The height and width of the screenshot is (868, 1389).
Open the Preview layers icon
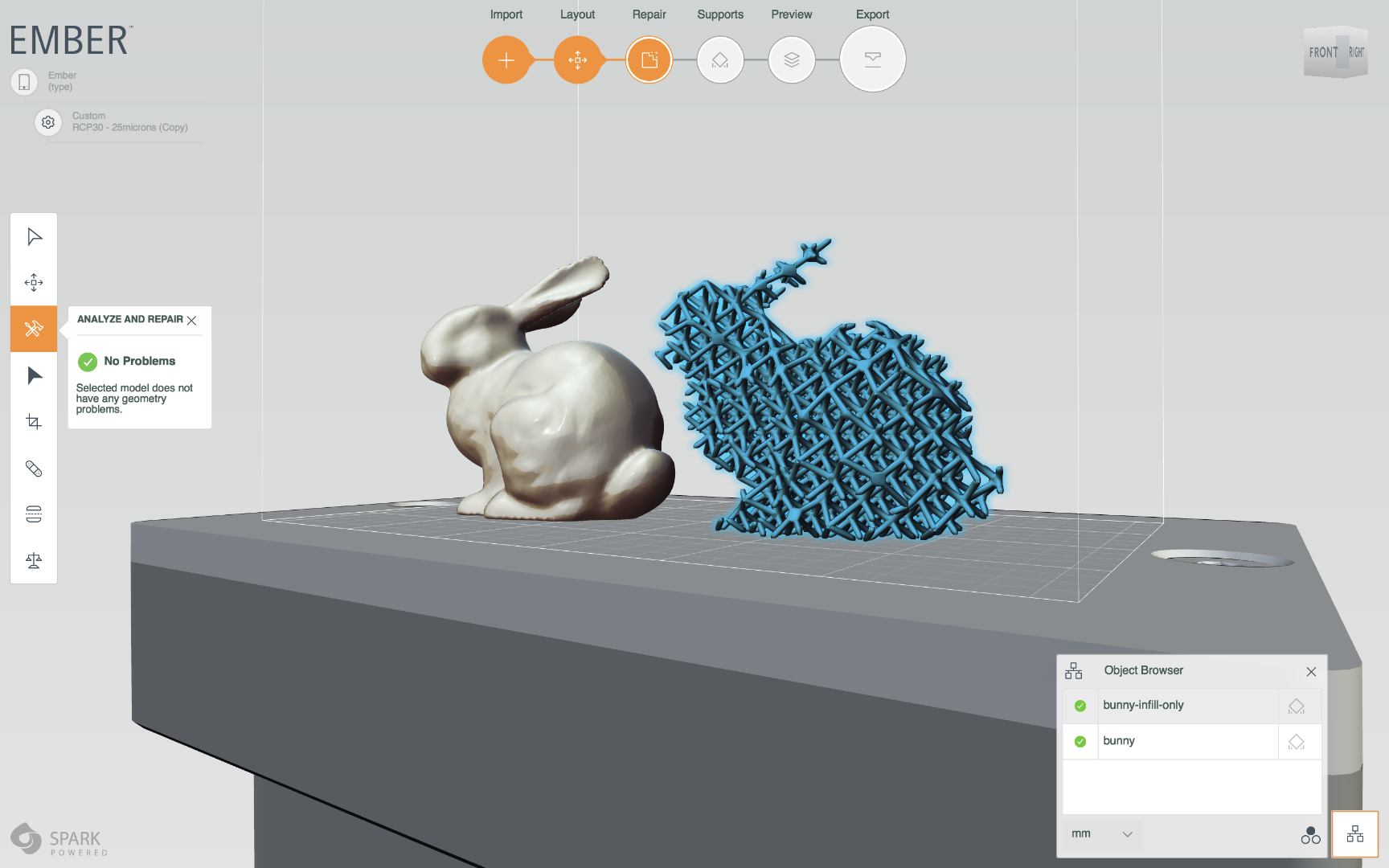(x=791, y=59)
